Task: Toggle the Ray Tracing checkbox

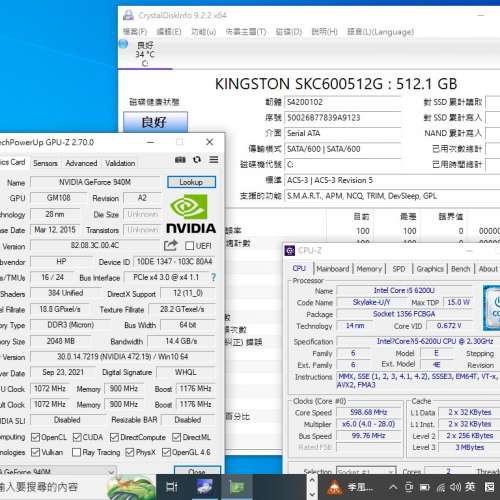Action: click(x=76, y=452)
